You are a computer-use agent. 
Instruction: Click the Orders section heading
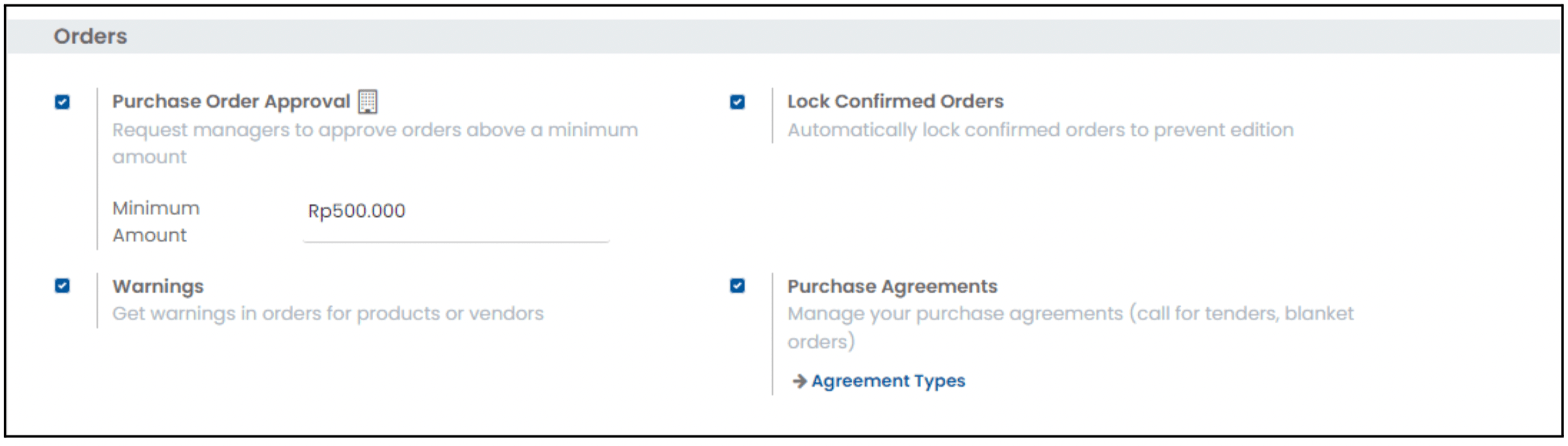(x=90, y=36)
